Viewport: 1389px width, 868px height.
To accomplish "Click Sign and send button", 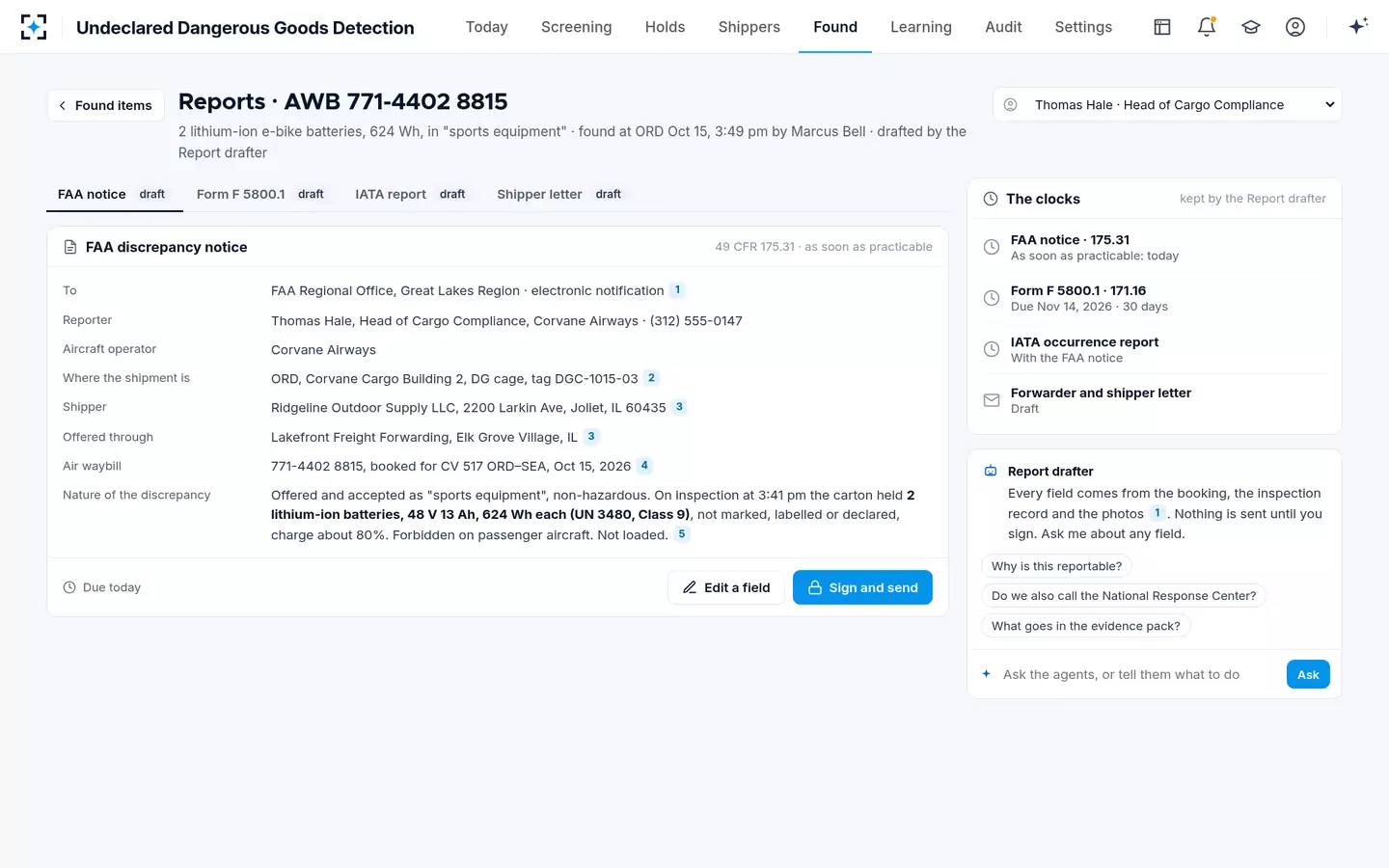I will [x=862, y=587].
